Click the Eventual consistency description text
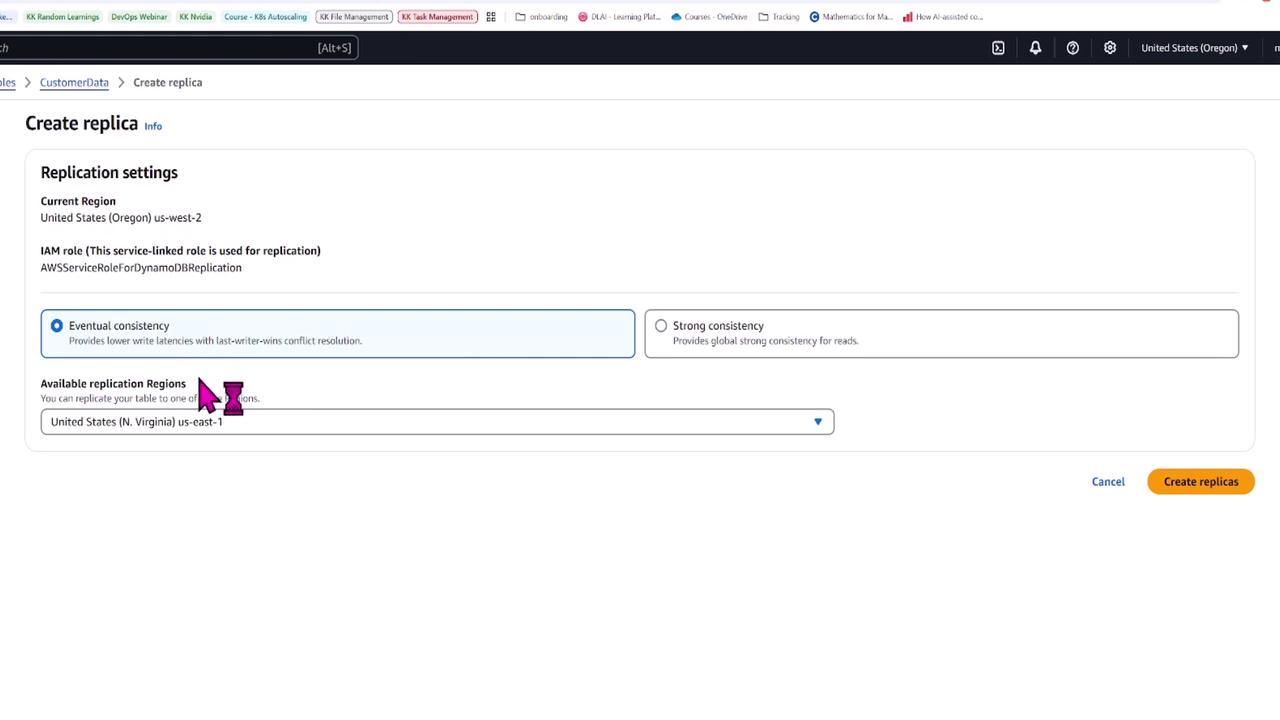 215,341
